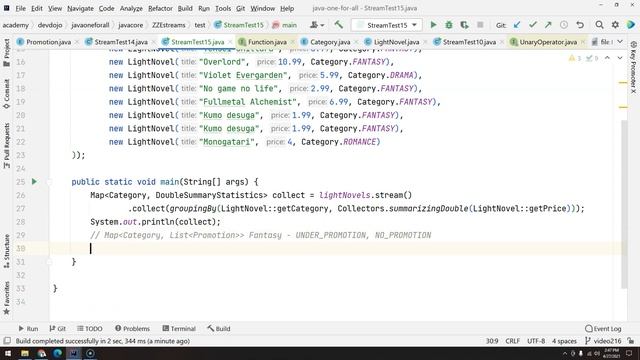This screenshot has height=360, width=640.
Task: Open IDE settings gear icon
Action: coord(615,25)
